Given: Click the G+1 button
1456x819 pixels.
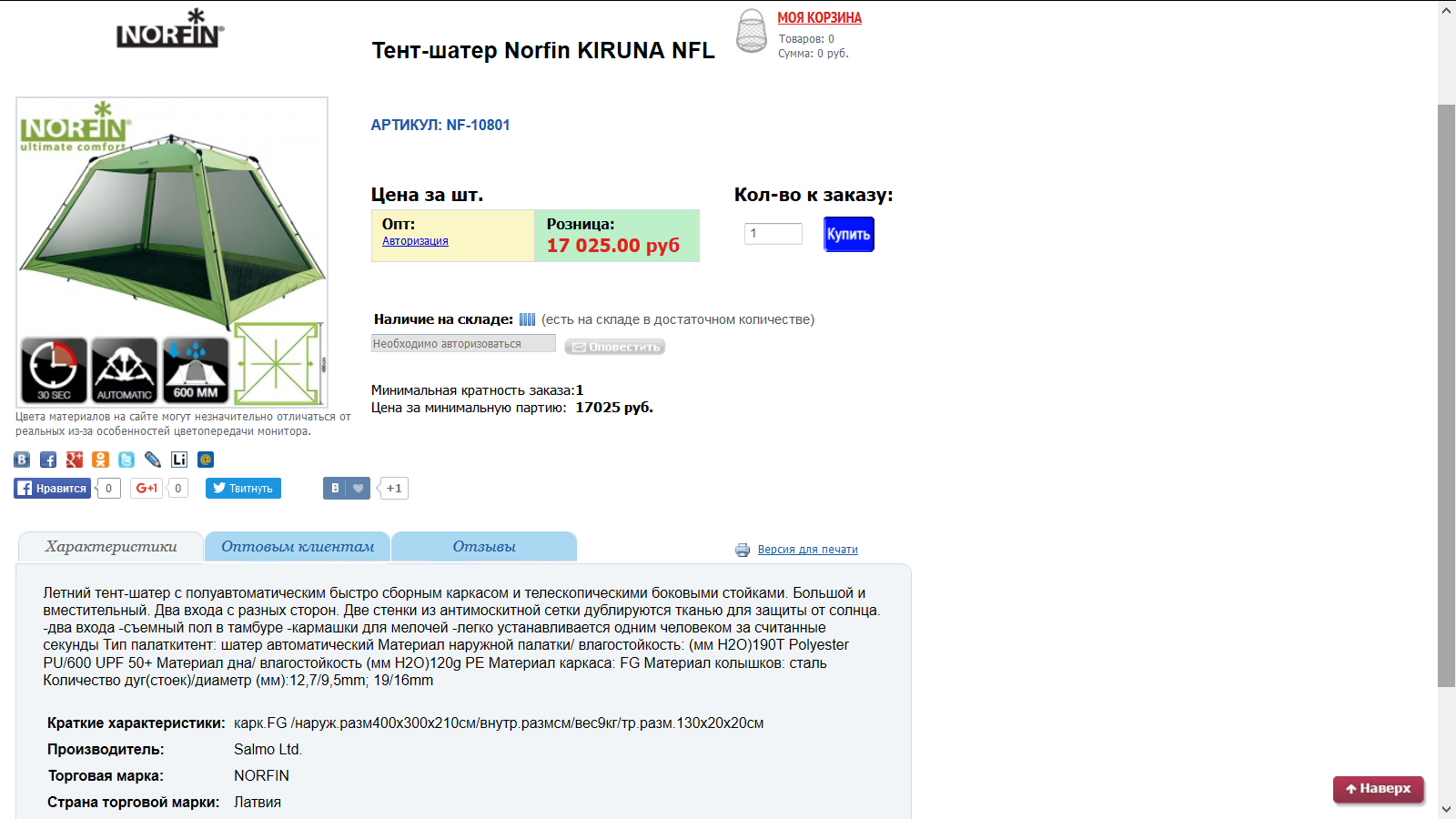Looking at the screenshot, I should click(x=147, y=489).
